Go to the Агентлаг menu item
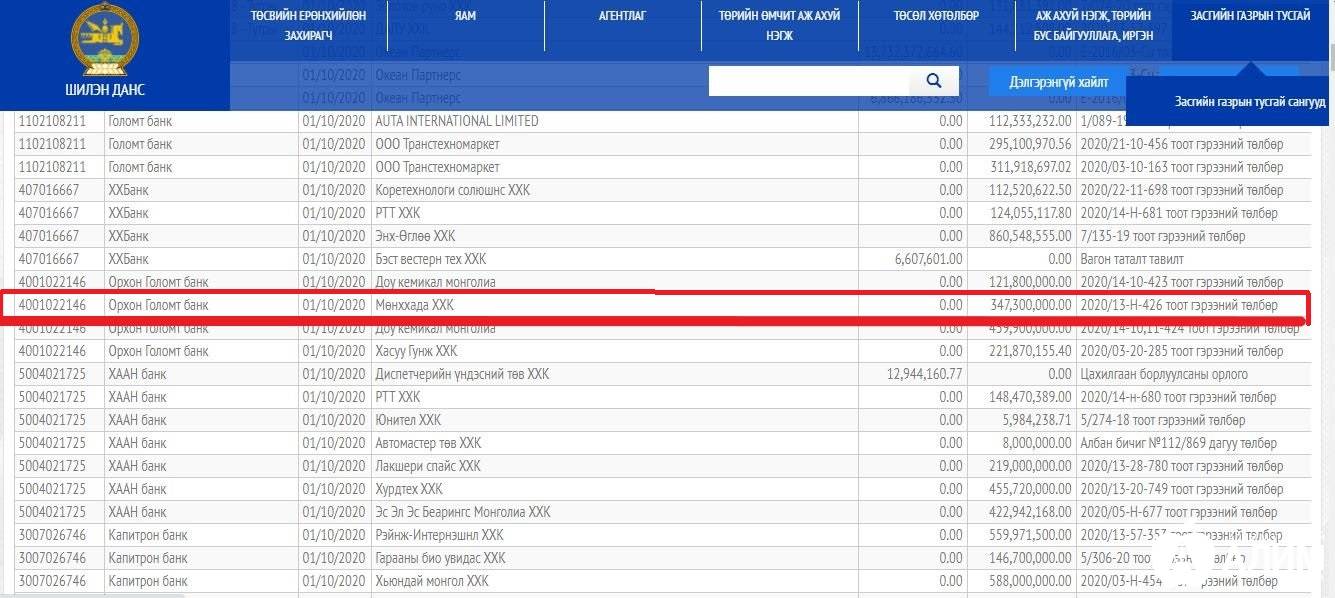Image resolution: width=1335 pixels, height=598 pixels. point(622,16)
